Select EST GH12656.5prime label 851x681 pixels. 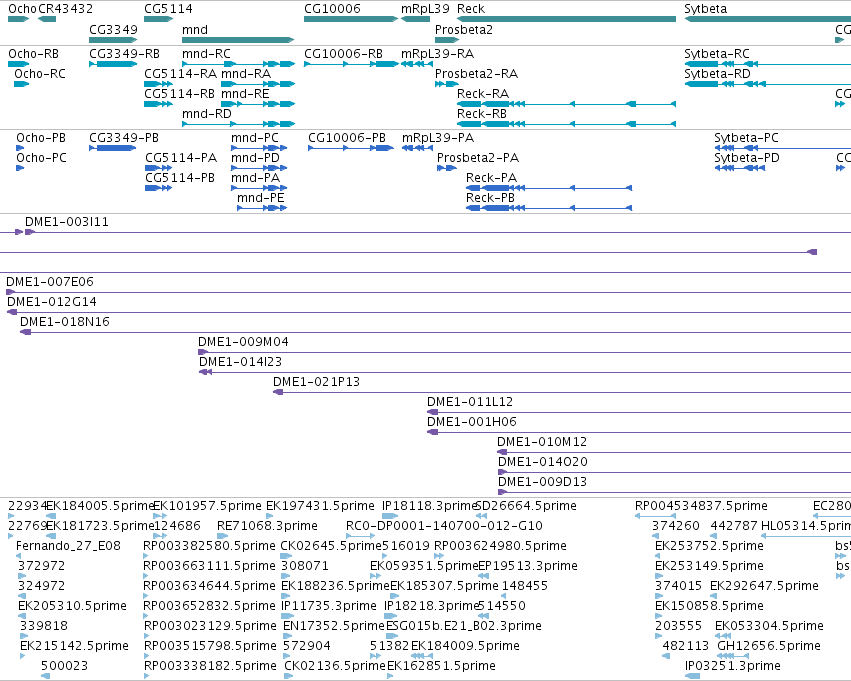769,646
